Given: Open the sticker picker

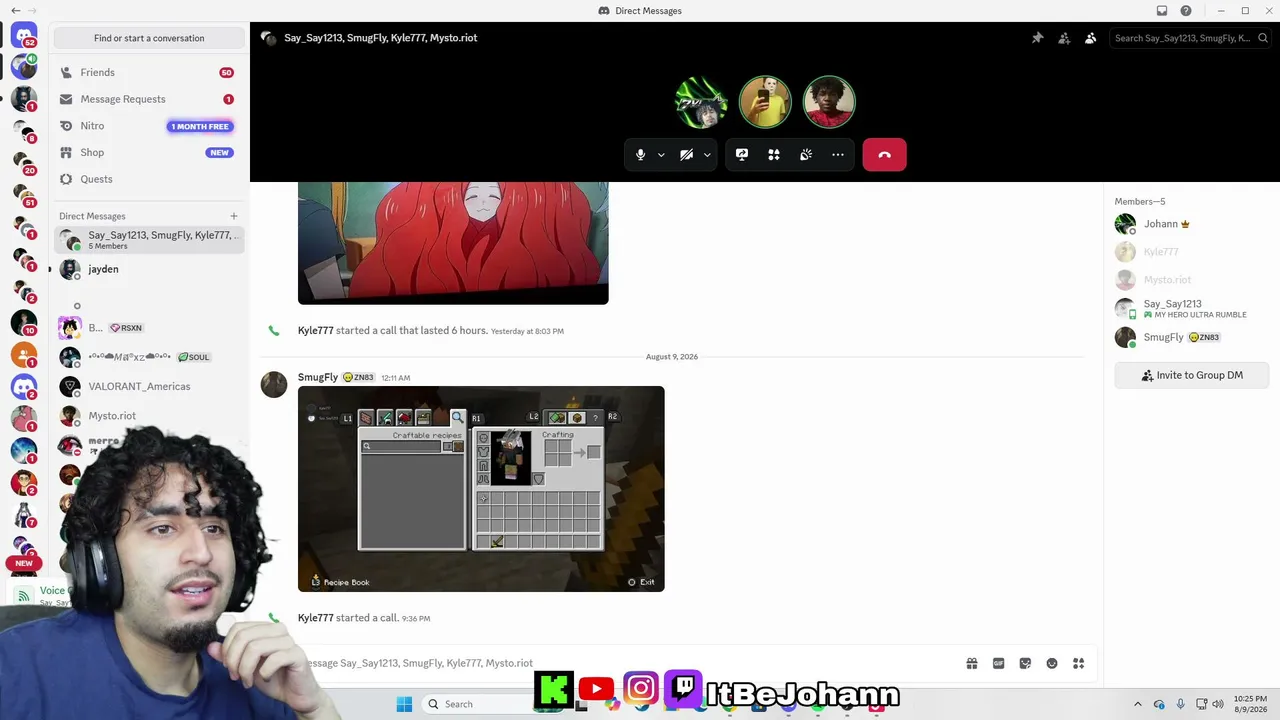Looking at the screenshot, I should click(1025, 663).
